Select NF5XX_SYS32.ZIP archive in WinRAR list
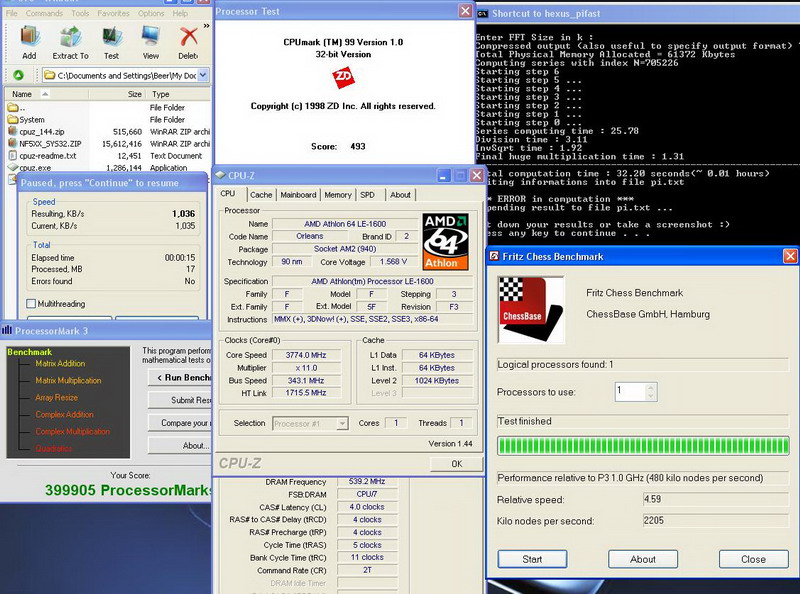Image resolution: width=800 pixels, height=594 pixels. click(50, 144)
